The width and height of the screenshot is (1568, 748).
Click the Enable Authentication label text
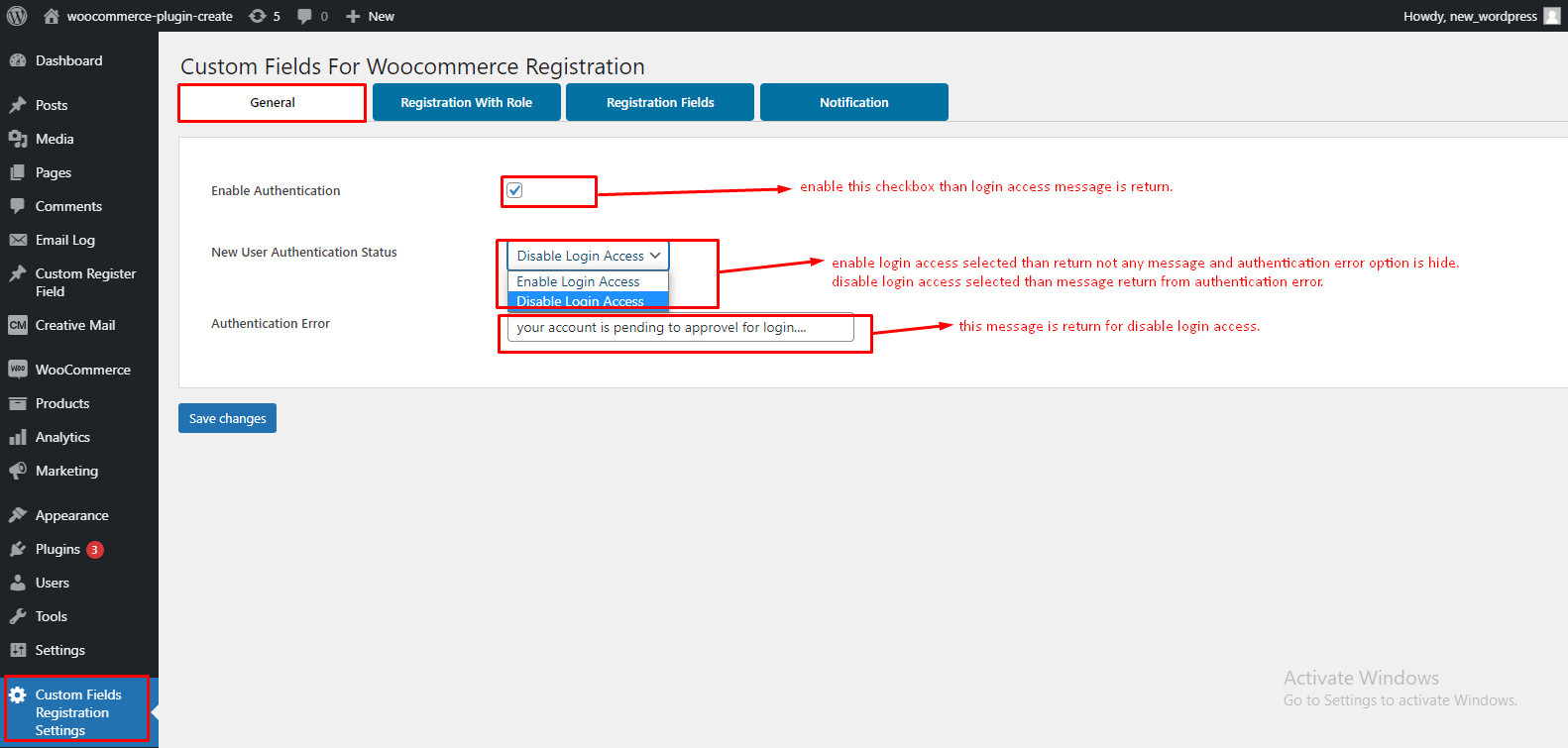pos(276,190)
